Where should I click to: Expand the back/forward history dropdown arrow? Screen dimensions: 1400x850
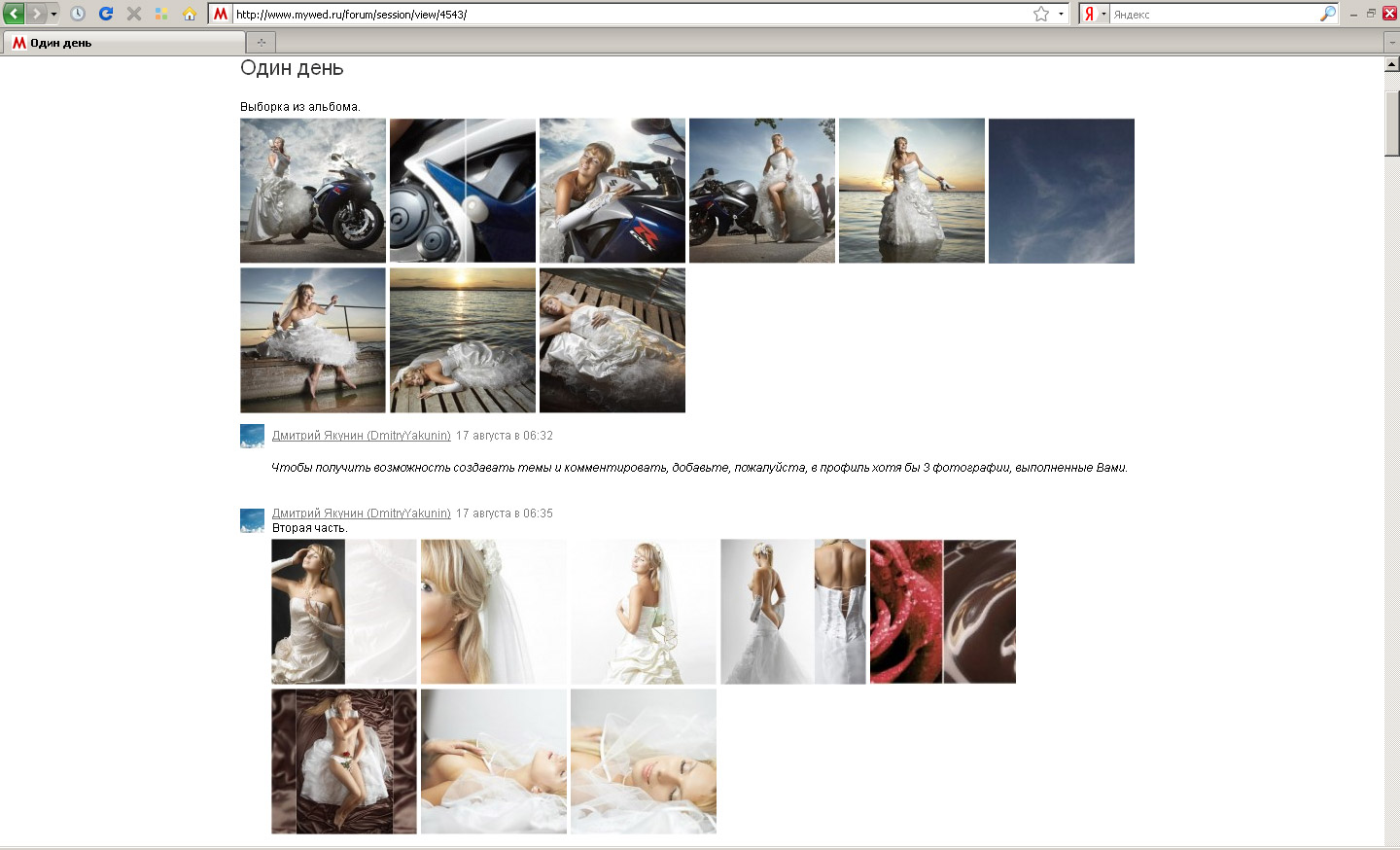53,14
